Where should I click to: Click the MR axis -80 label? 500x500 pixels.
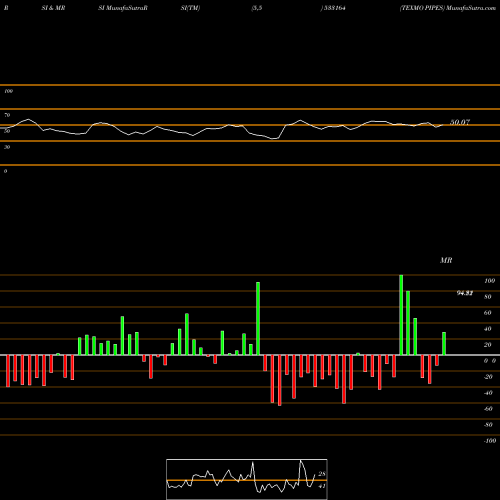point(488,425)
